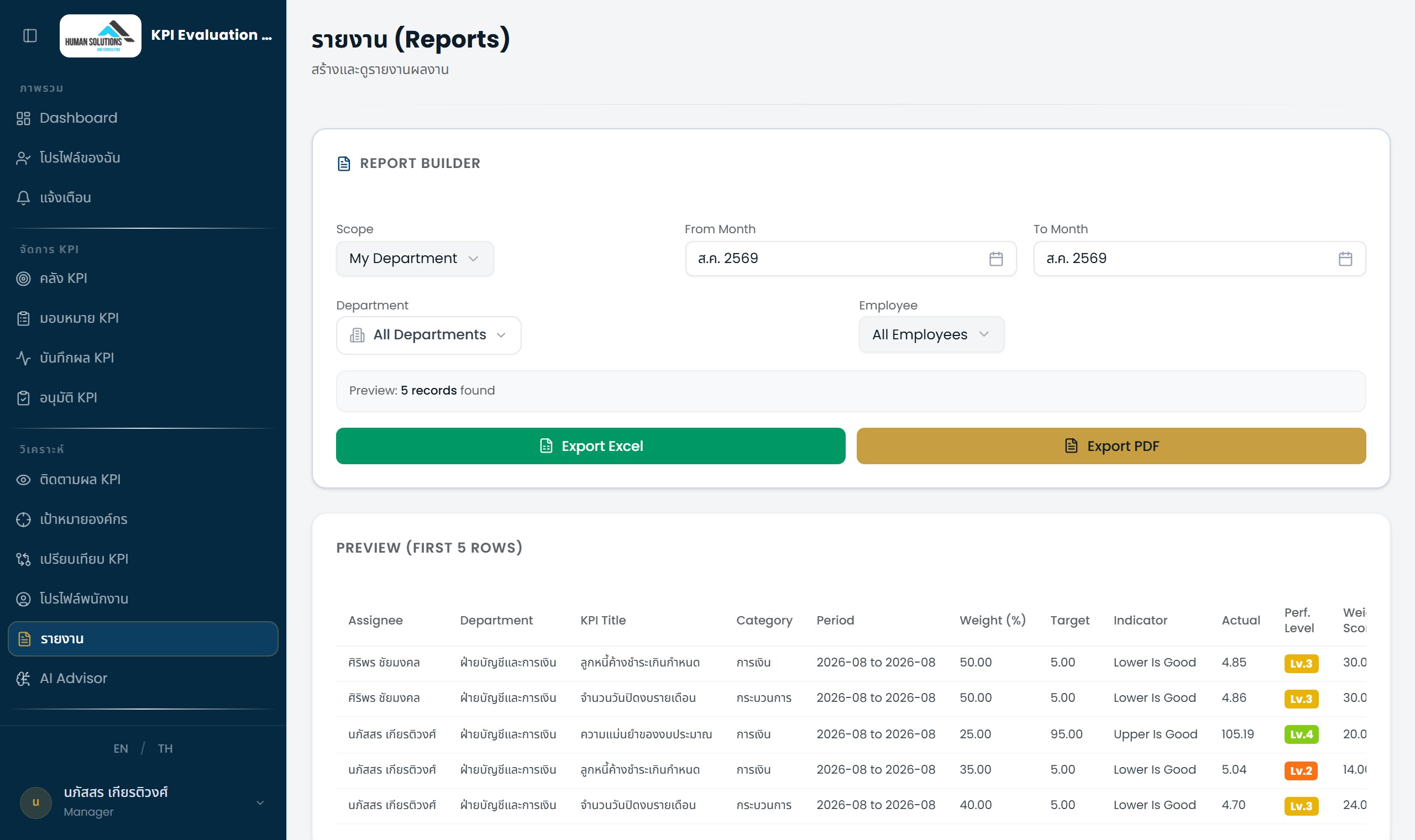Open แจ้งเตือน notifications page
The width and height of the screenshot is (1415, 840).
click(143, 197)
